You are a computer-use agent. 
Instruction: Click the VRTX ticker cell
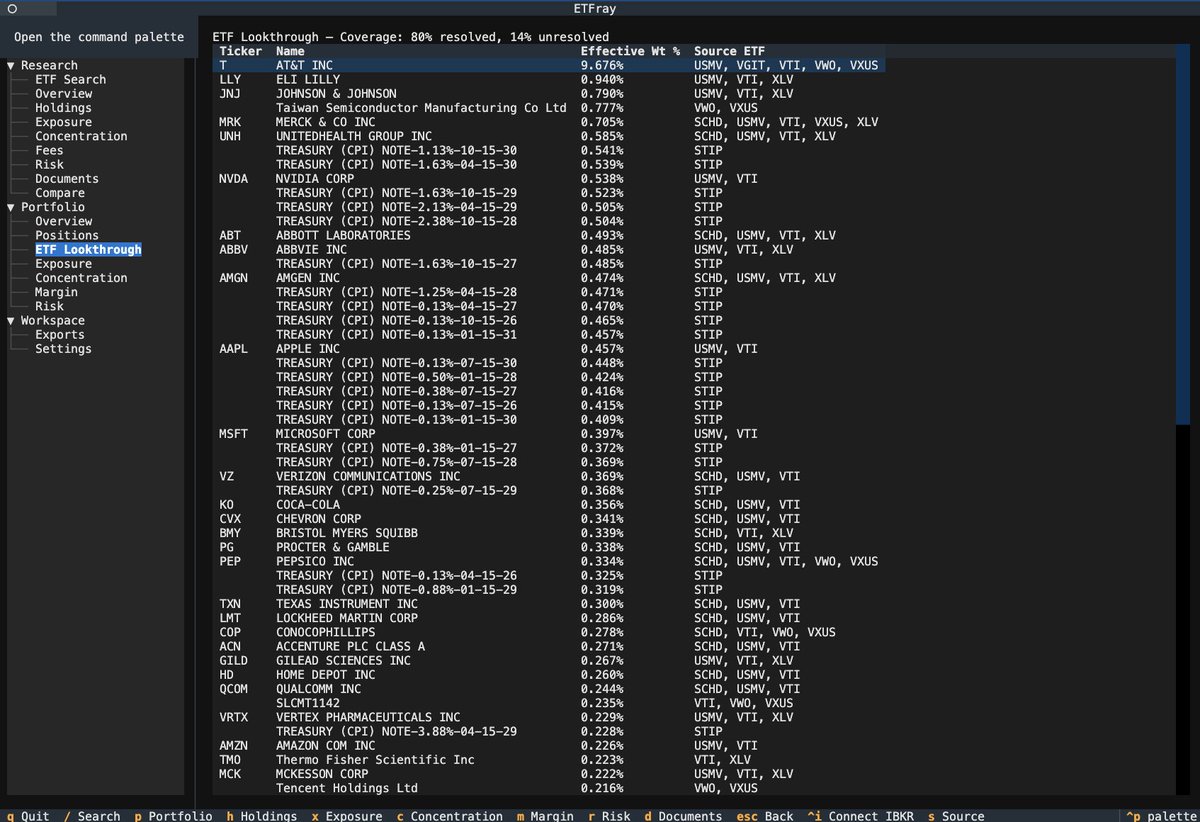pyautogui.click(x=233, y=718)
